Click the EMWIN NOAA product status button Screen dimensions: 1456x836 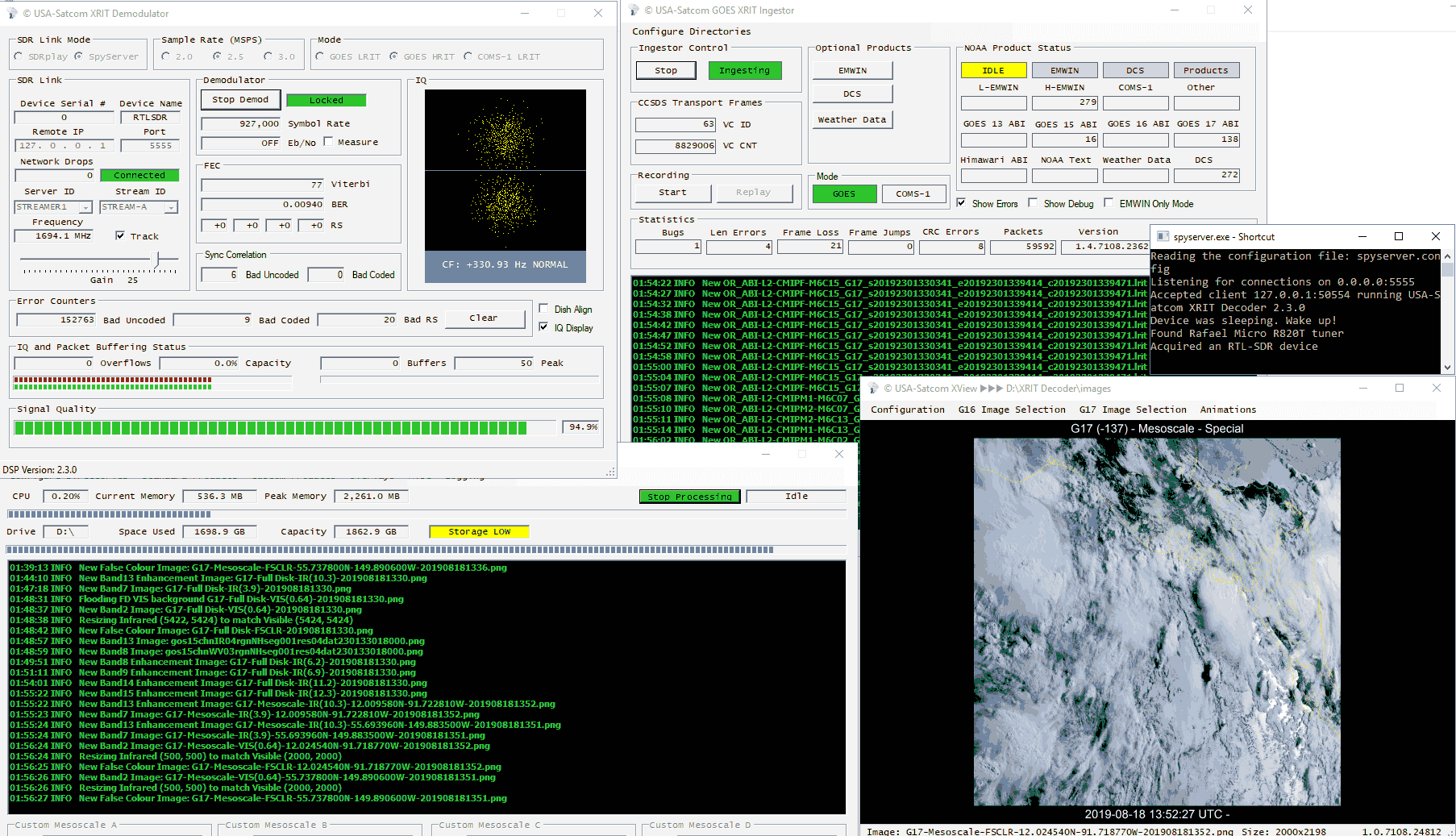click(1064, 70)
